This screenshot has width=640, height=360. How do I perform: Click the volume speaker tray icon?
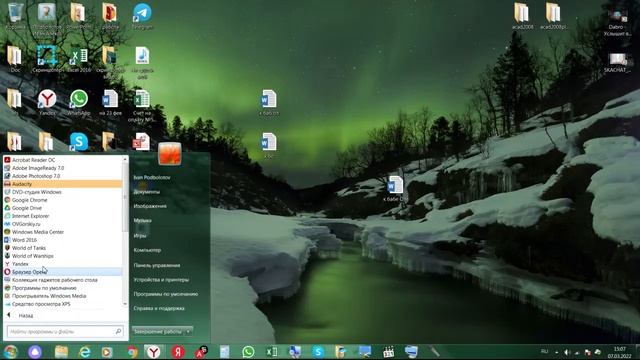click(x=567, y=352)
